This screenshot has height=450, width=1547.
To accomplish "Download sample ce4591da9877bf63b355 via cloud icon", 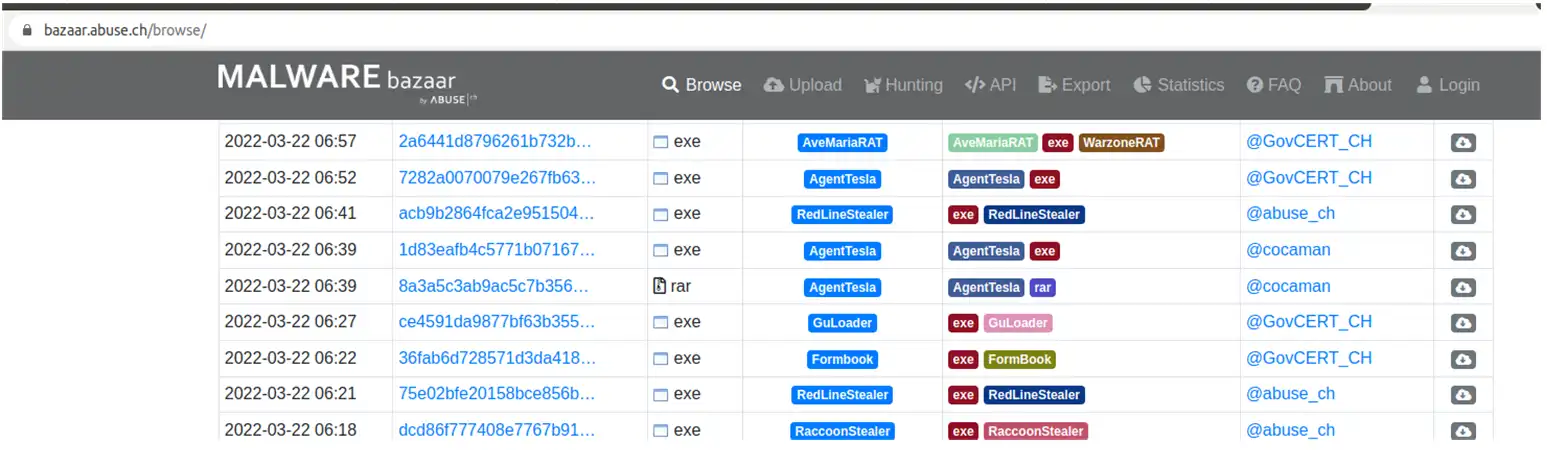I will pos(1463,323).
